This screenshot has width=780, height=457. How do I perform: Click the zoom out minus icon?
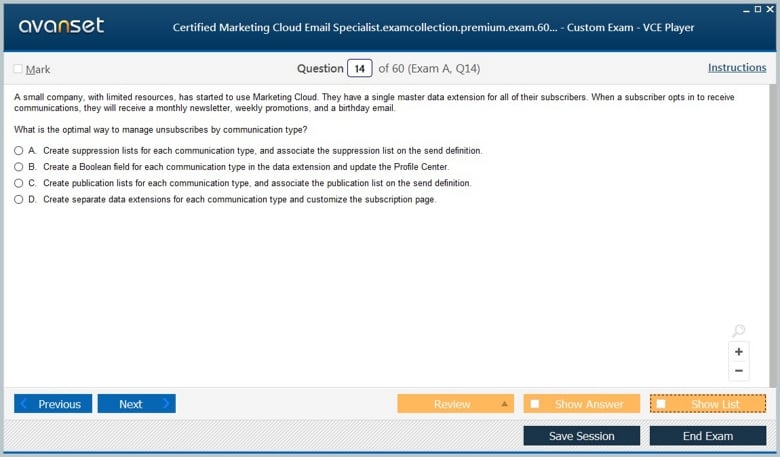[x=738, y=370]
